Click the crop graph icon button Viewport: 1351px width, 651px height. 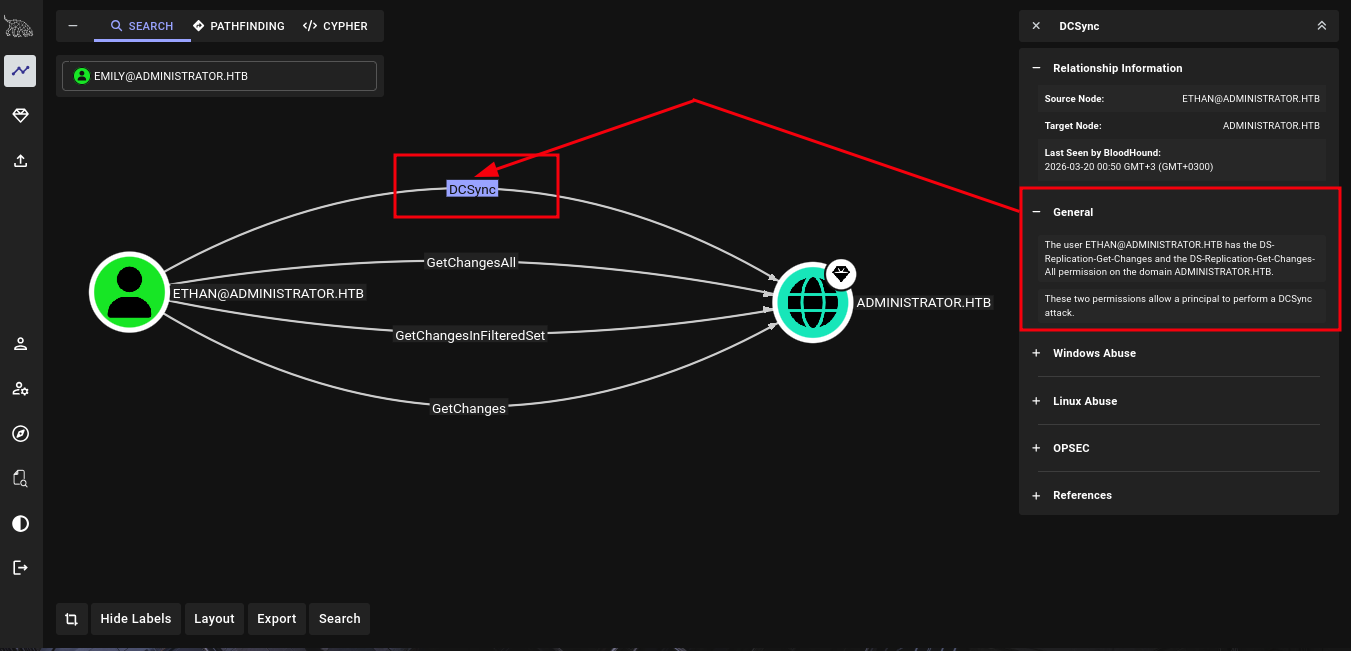point(72,619)
